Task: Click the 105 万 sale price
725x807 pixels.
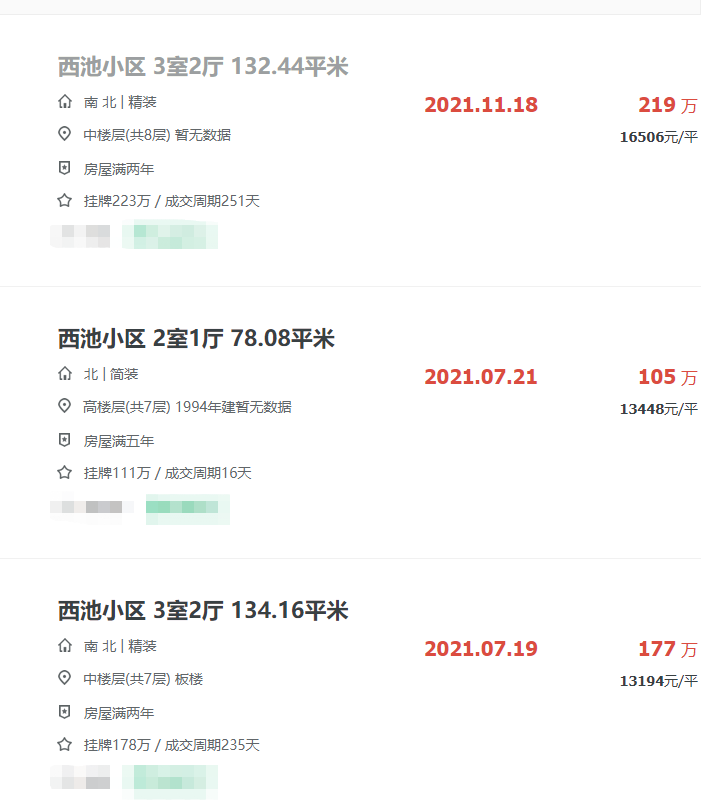Action: point(667,377)
